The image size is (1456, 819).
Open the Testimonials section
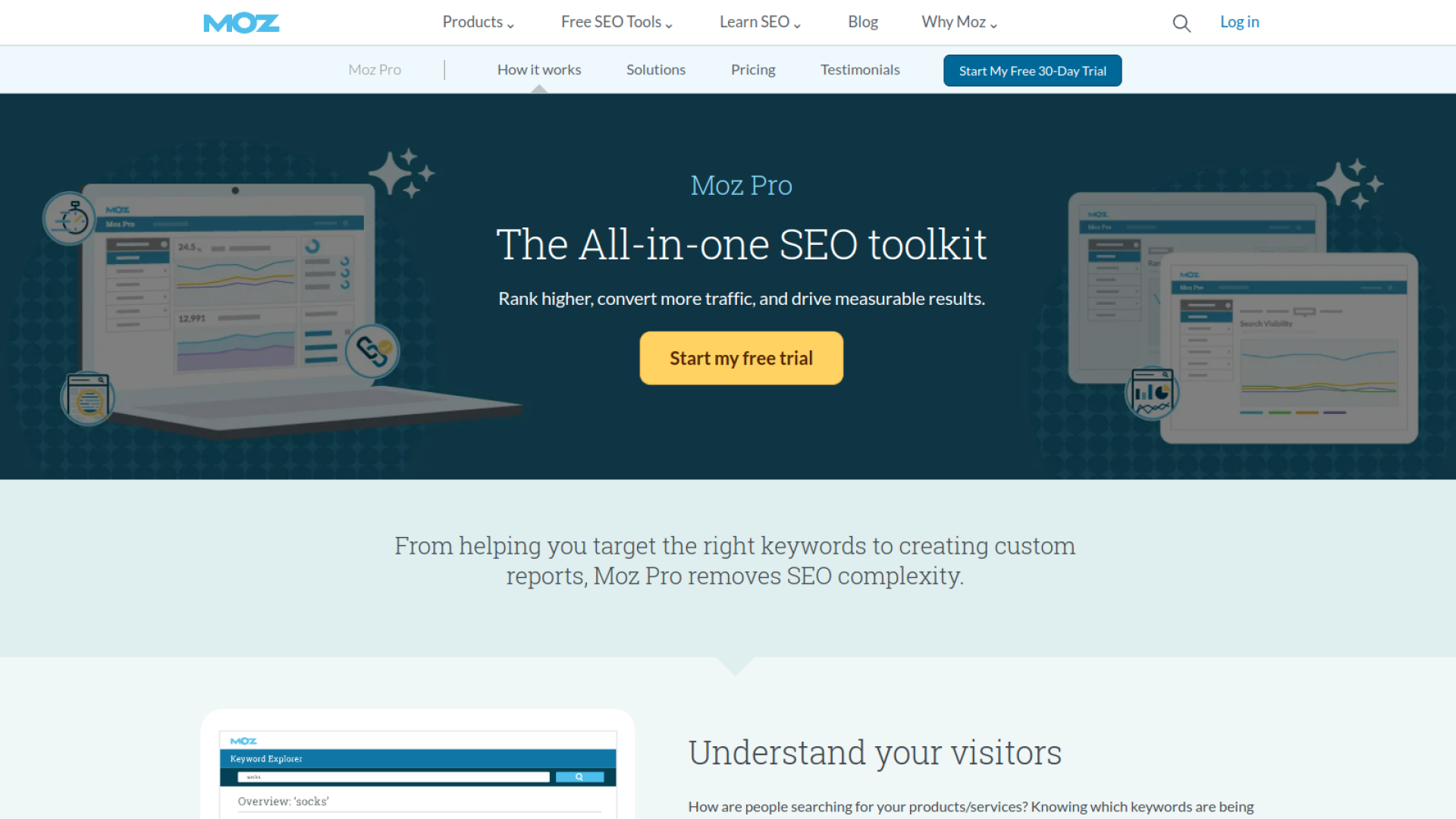[x=860, y=70]
